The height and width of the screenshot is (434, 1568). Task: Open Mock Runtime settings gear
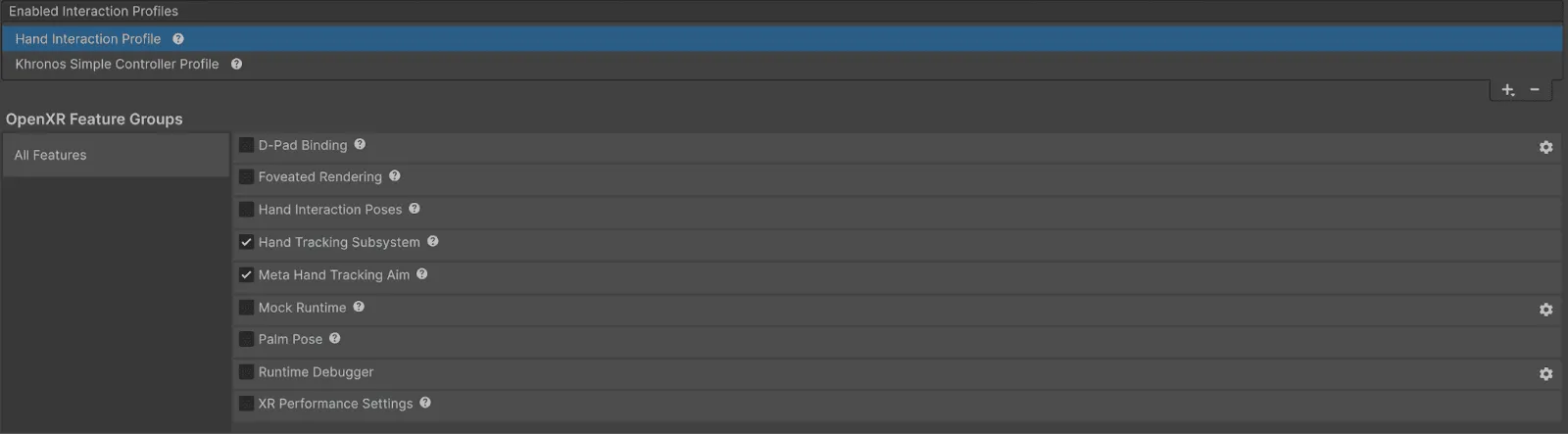click(x=1545, y=310)
